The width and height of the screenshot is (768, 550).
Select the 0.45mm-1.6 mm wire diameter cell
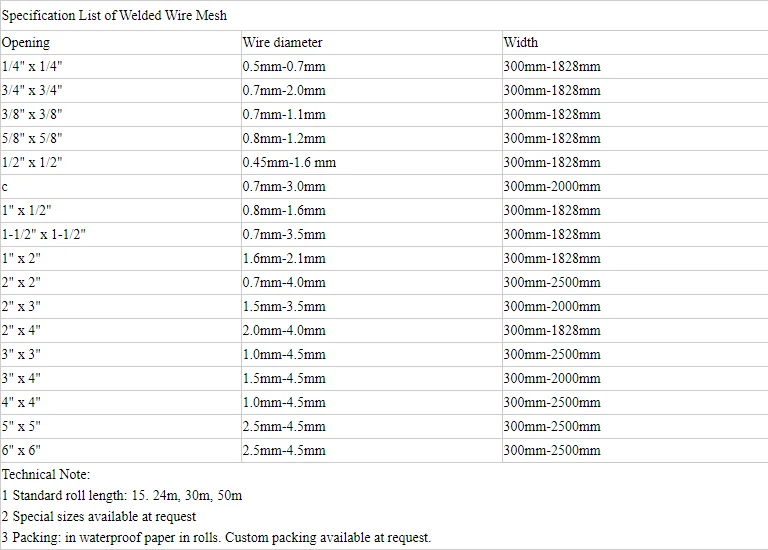point(289,162)
